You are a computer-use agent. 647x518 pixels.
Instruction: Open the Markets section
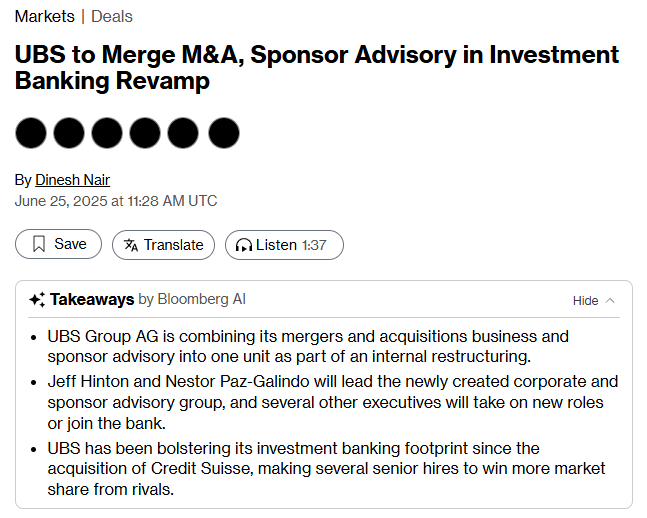45,17
